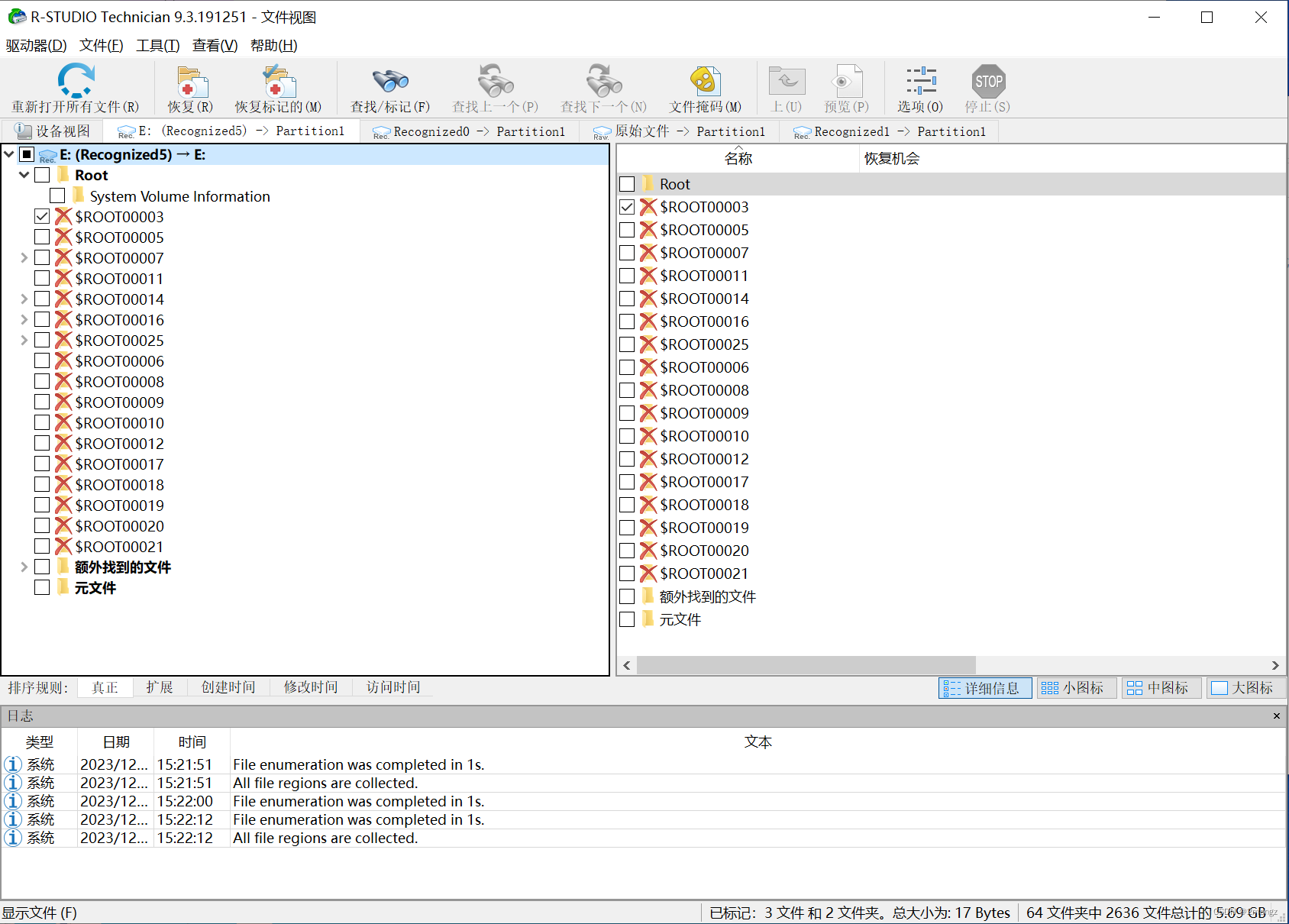Click folder icon of 元文件 in left tree

click(x=63, y=587)
